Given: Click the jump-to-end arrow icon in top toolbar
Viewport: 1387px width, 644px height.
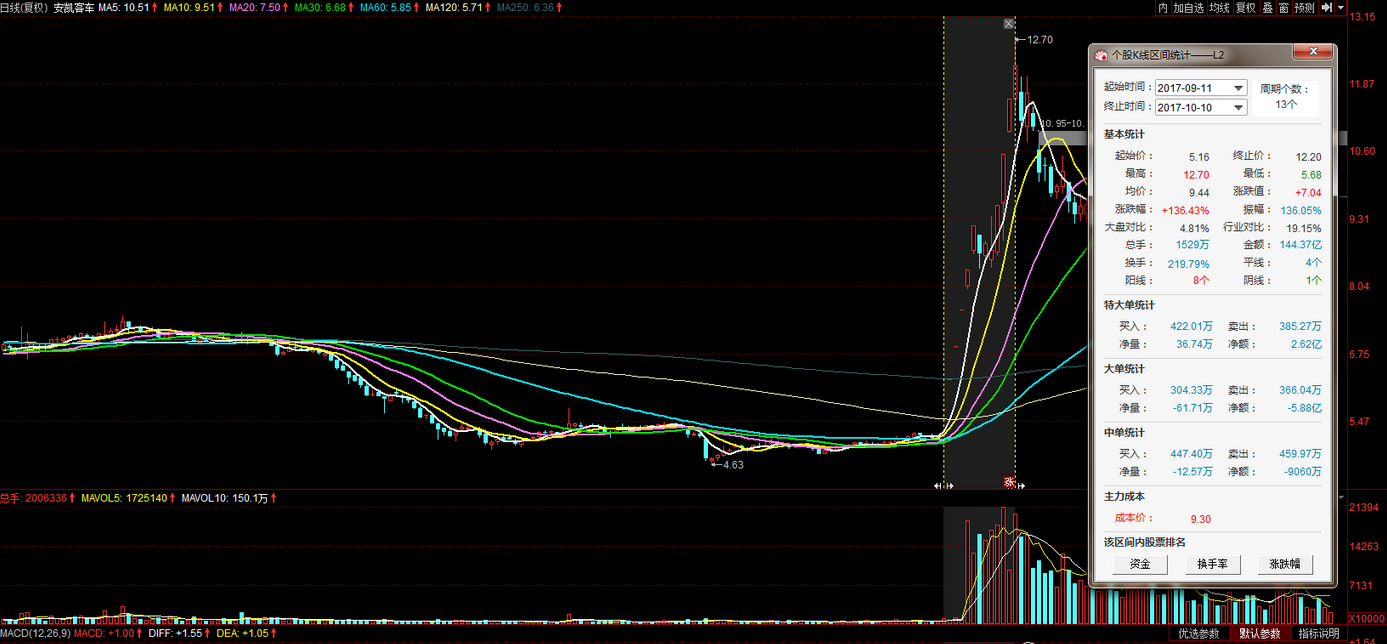Looking at the screenshot, I should (x=1327, y=7).
